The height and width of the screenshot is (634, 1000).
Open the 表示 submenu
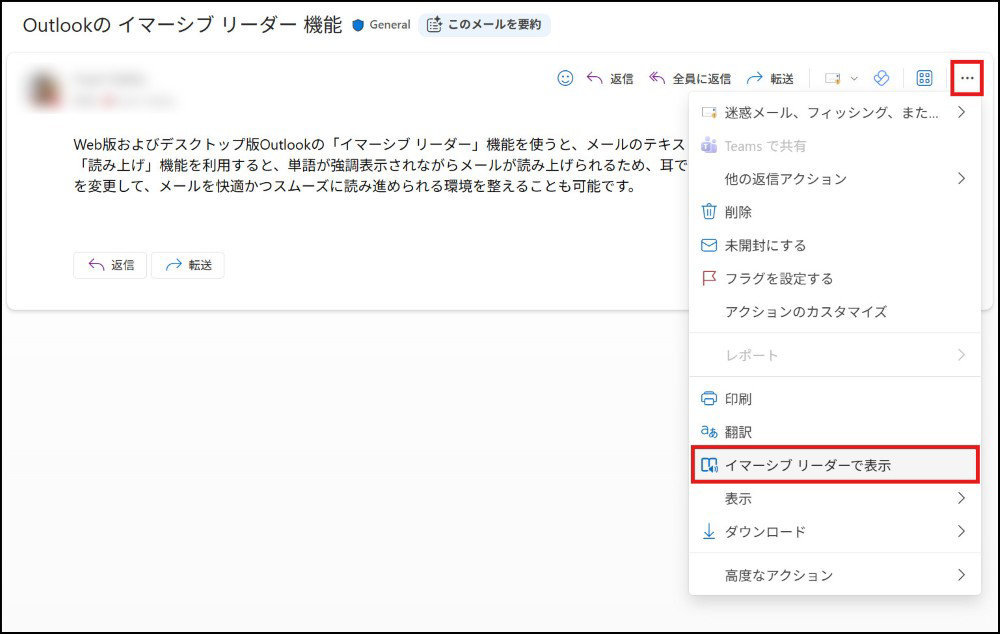click(x=835, y=499)
